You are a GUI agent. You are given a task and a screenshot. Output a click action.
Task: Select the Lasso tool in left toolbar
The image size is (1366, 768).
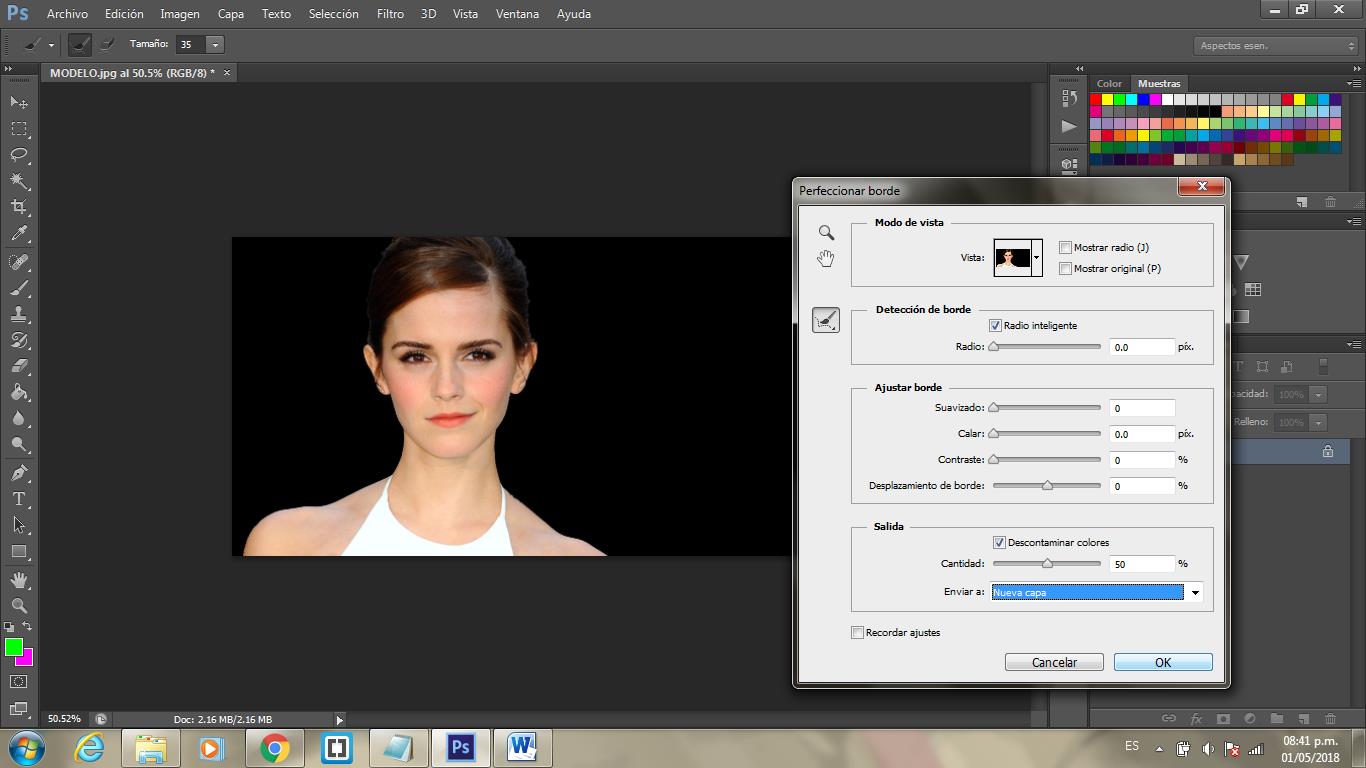tap(19, 155)
